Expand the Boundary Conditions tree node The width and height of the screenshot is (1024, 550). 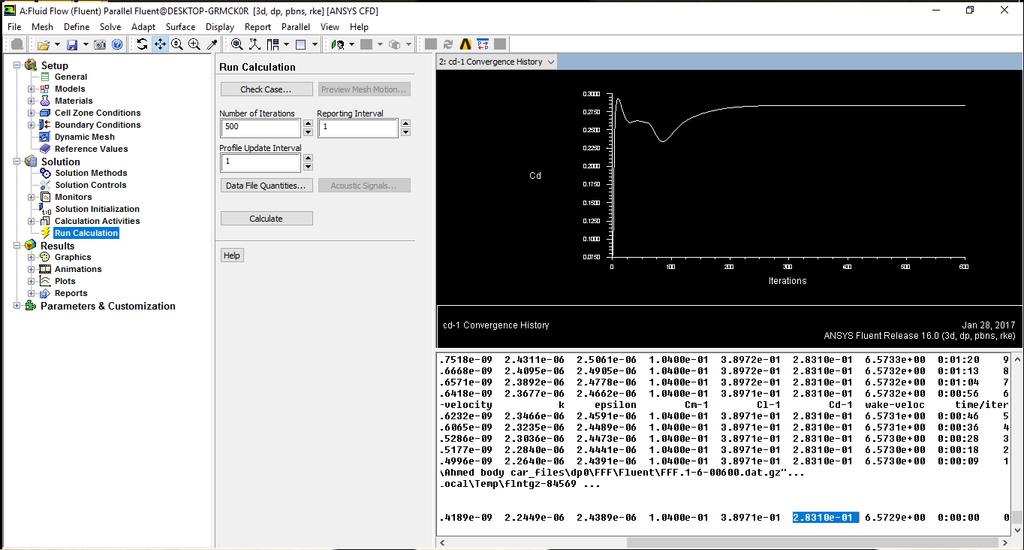pos(31,125)
